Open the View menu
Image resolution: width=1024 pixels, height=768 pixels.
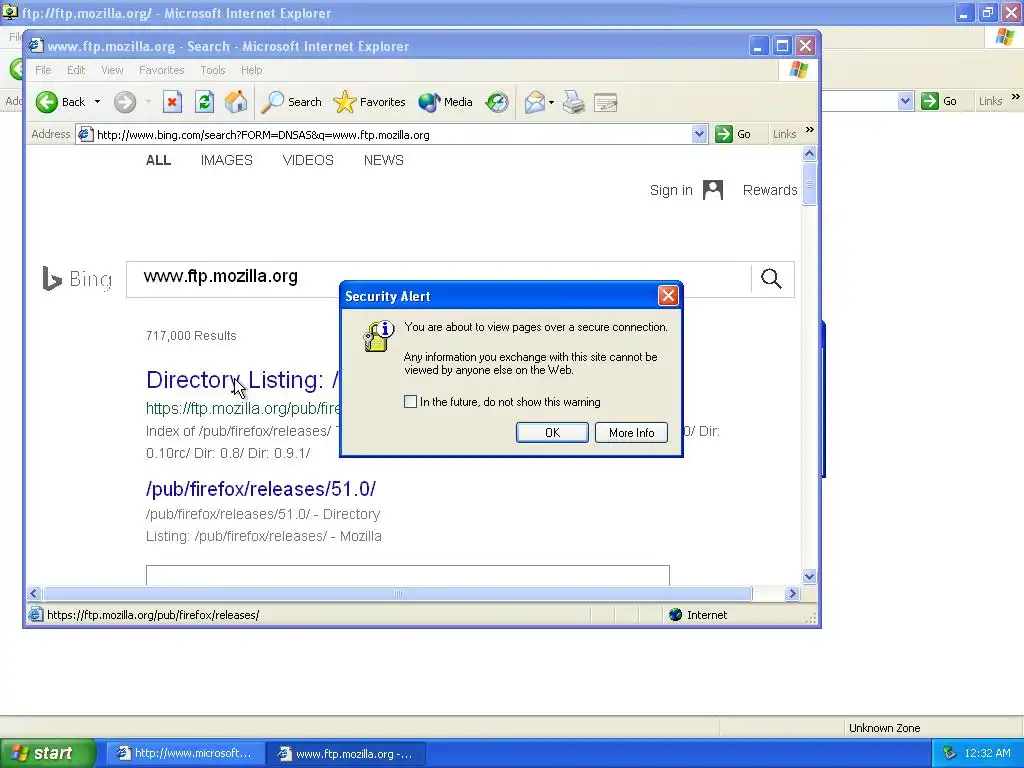(112, 70)
